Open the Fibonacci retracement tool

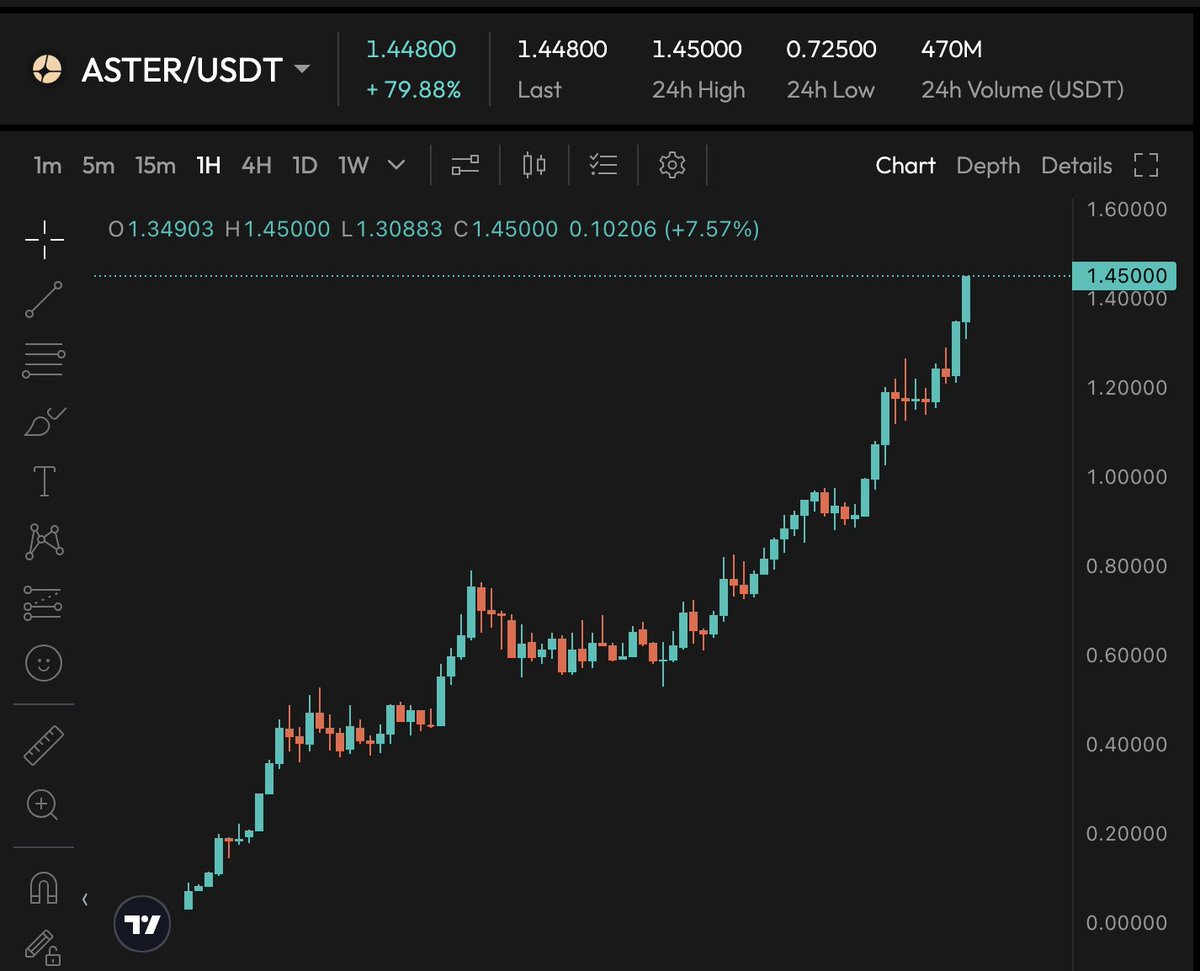coord(44,360)
